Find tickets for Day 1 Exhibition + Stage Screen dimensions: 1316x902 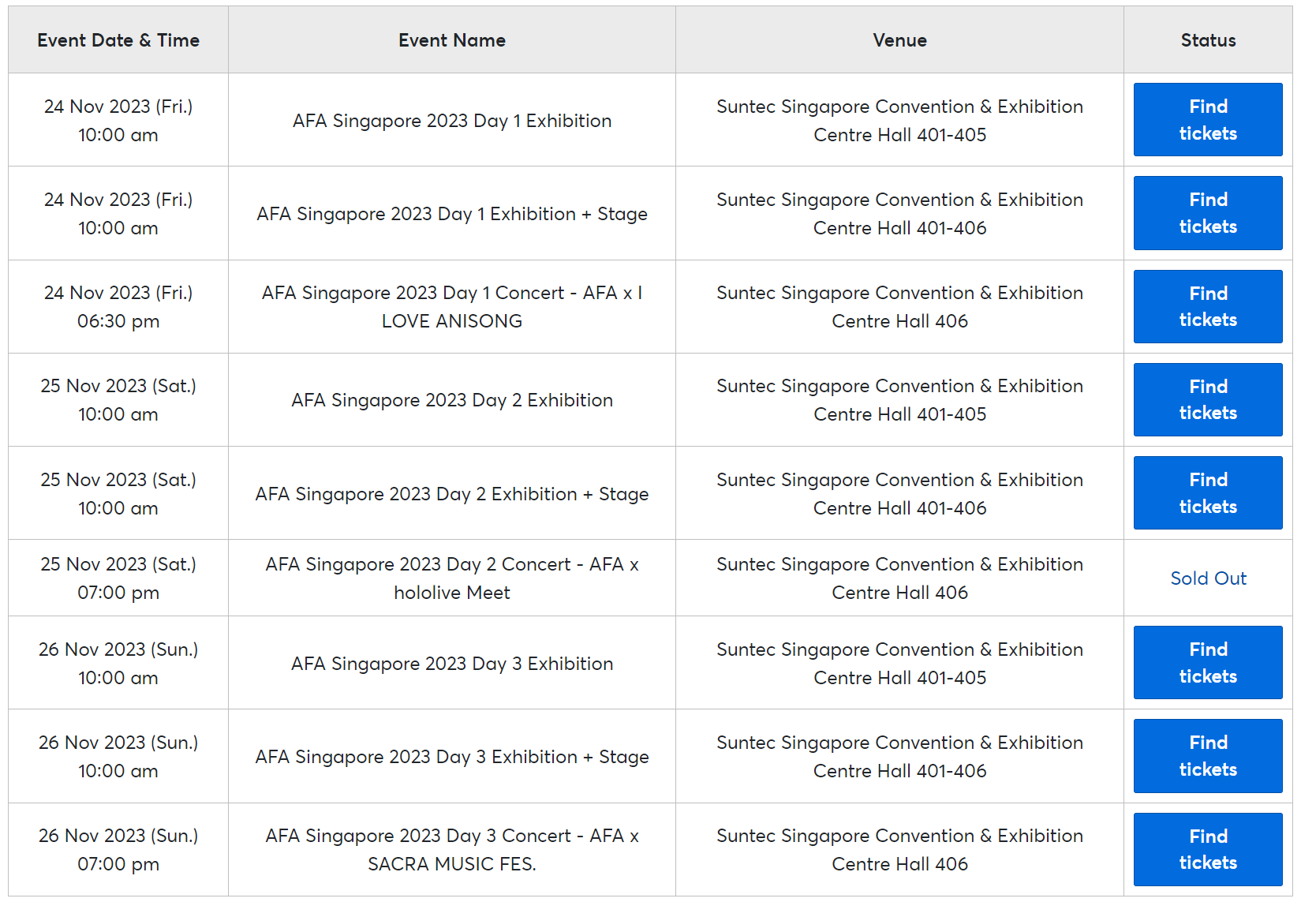[1207, 213]
